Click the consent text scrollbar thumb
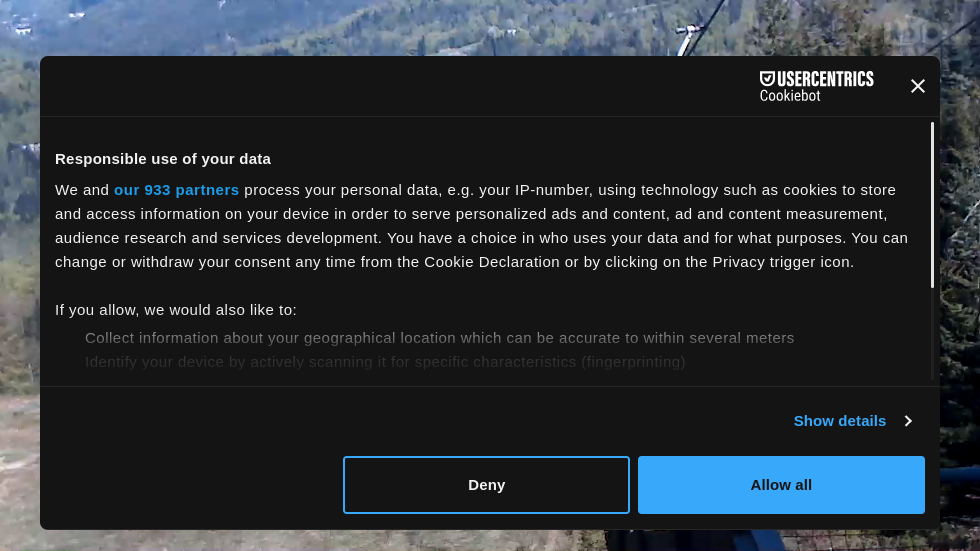The width and height of the screenshot is (980, 551). click(x=932, y=205)
